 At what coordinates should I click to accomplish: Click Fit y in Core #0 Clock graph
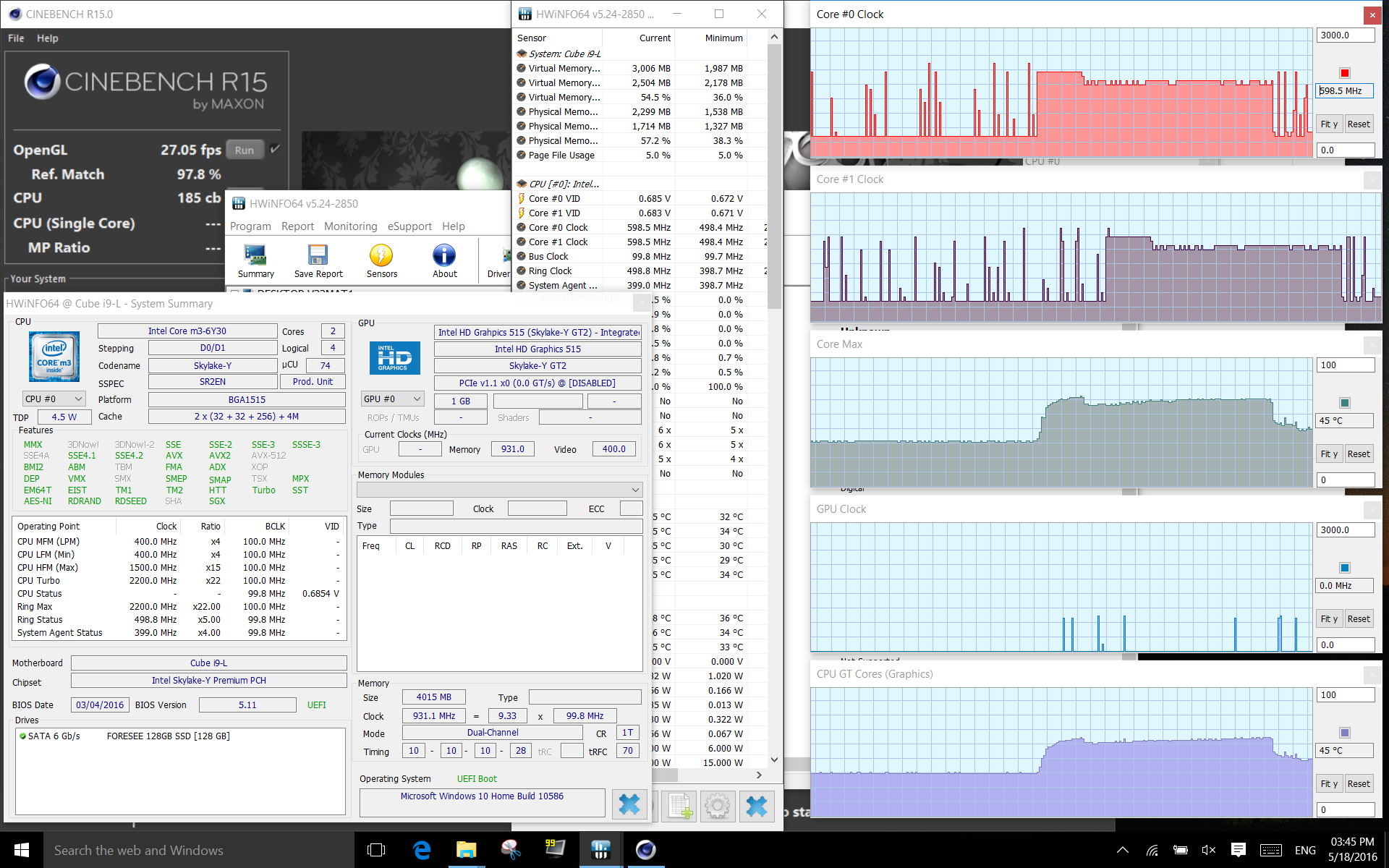pos(1329,124)
